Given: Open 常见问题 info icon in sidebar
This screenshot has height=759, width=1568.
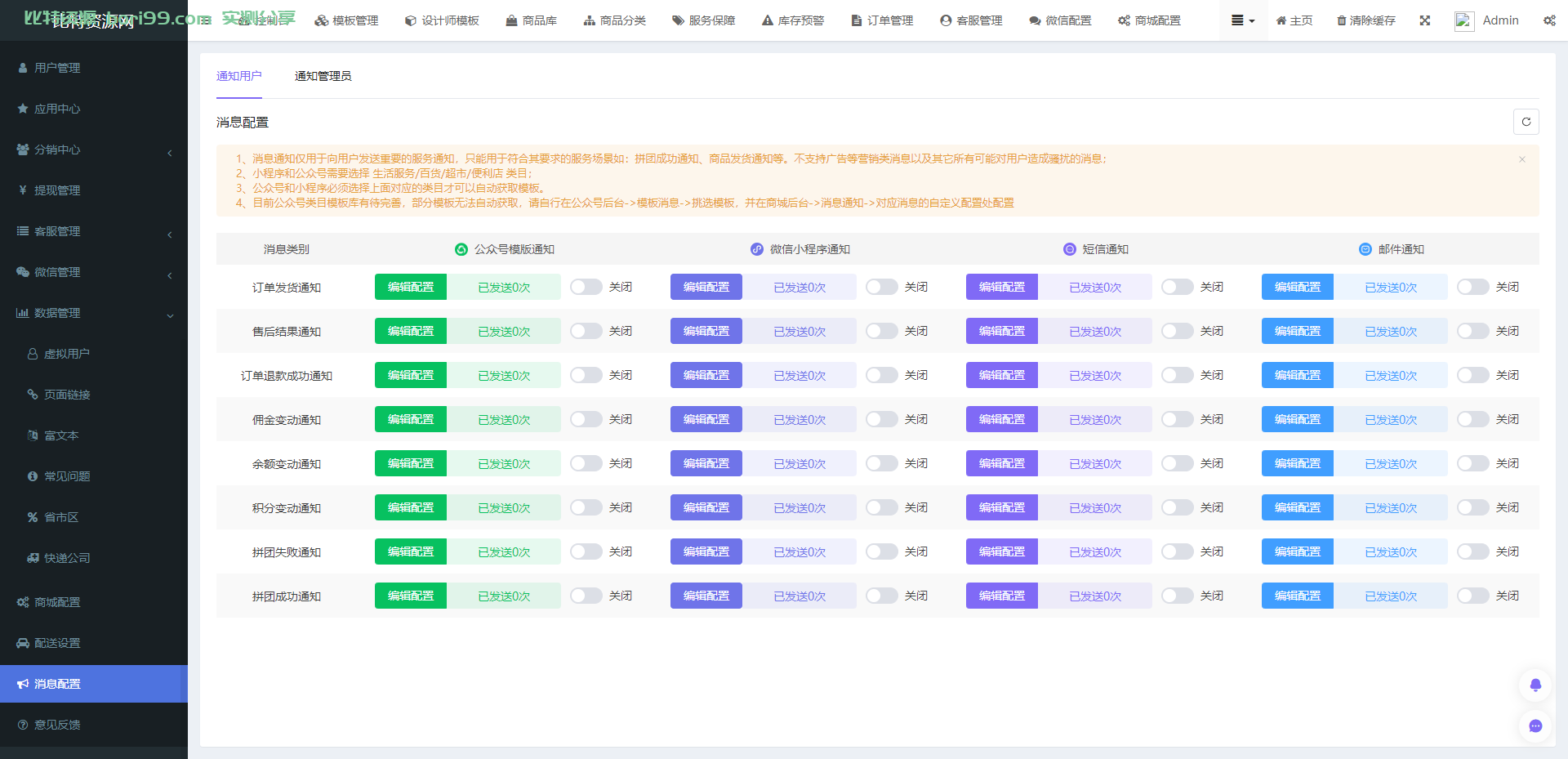Looking at the screenshot, I should [x=33, y=476].
